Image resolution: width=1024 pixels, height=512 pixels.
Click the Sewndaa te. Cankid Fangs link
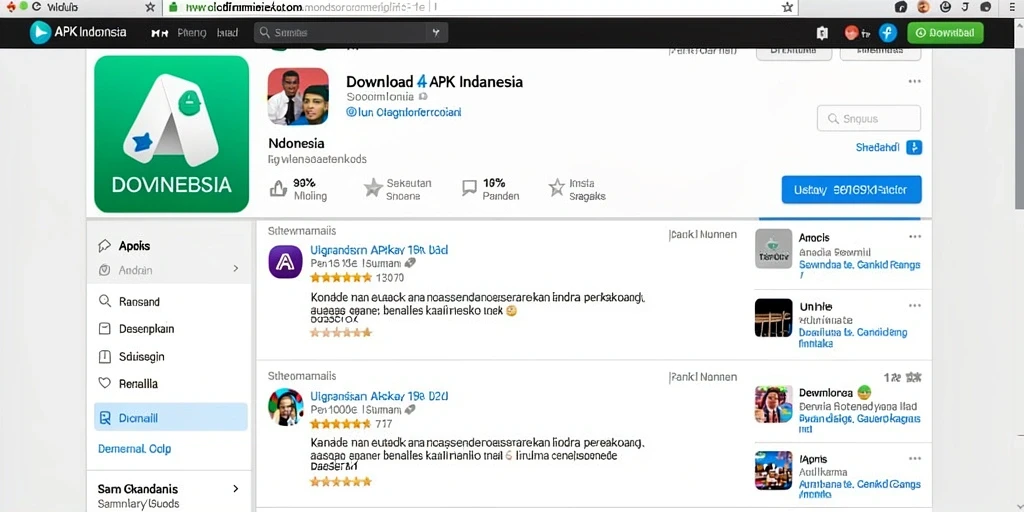click(x=859, y=265)
